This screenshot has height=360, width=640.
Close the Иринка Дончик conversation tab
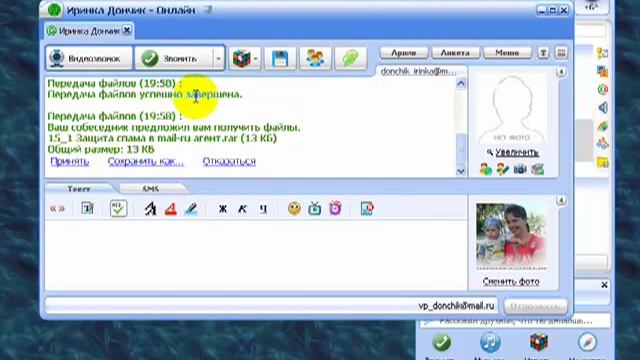tap(127, 31)
